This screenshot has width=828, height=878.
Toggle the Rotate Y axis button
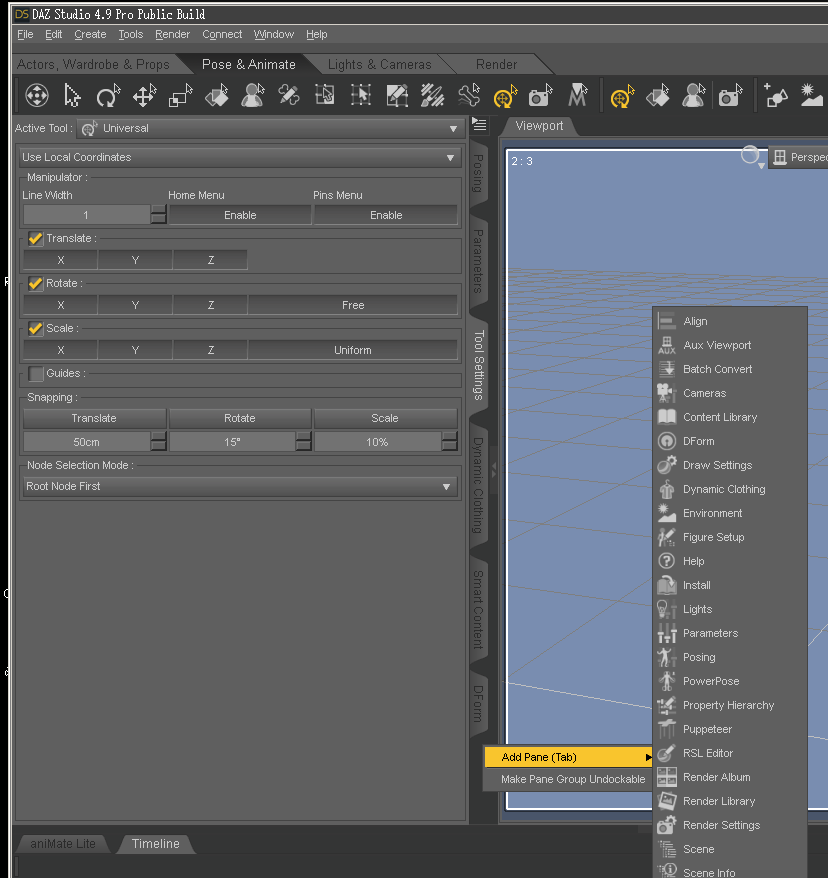pos(135,305)
